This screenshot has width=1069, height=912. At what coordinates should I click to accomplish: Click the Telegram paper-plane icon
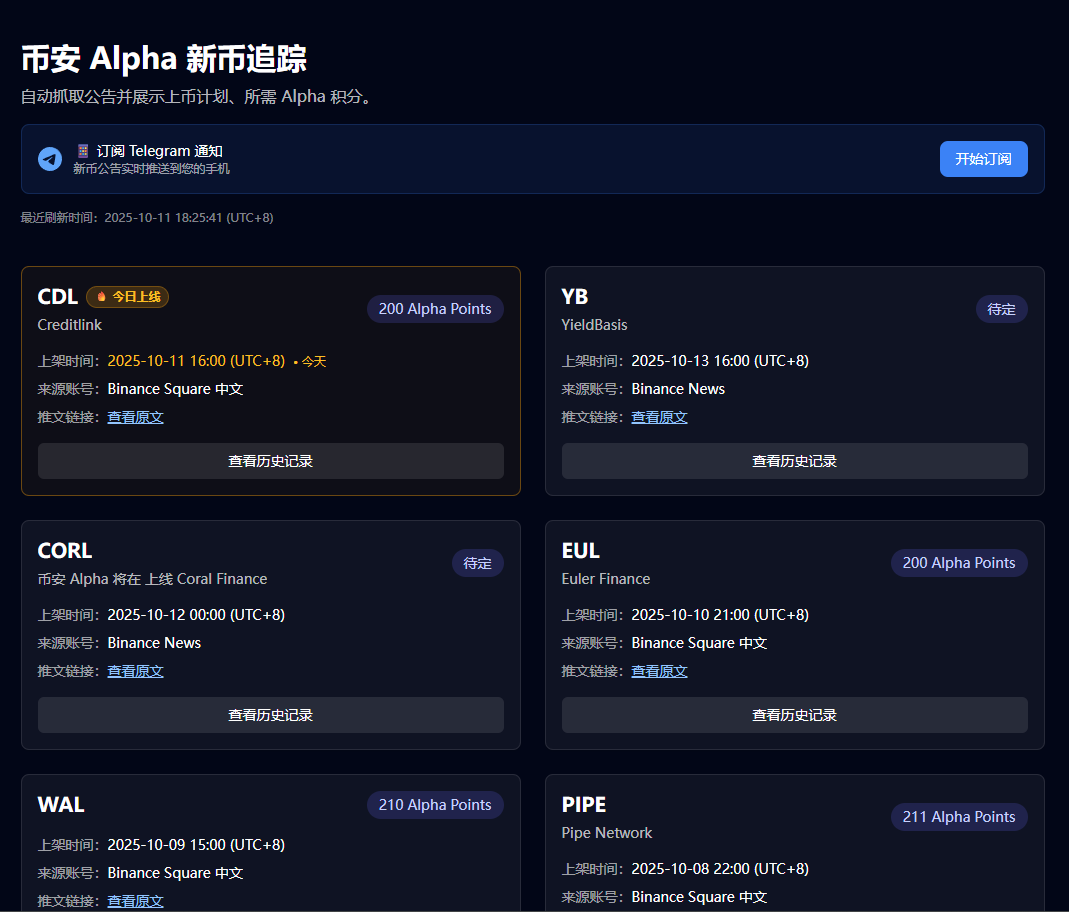coord(50,159)
